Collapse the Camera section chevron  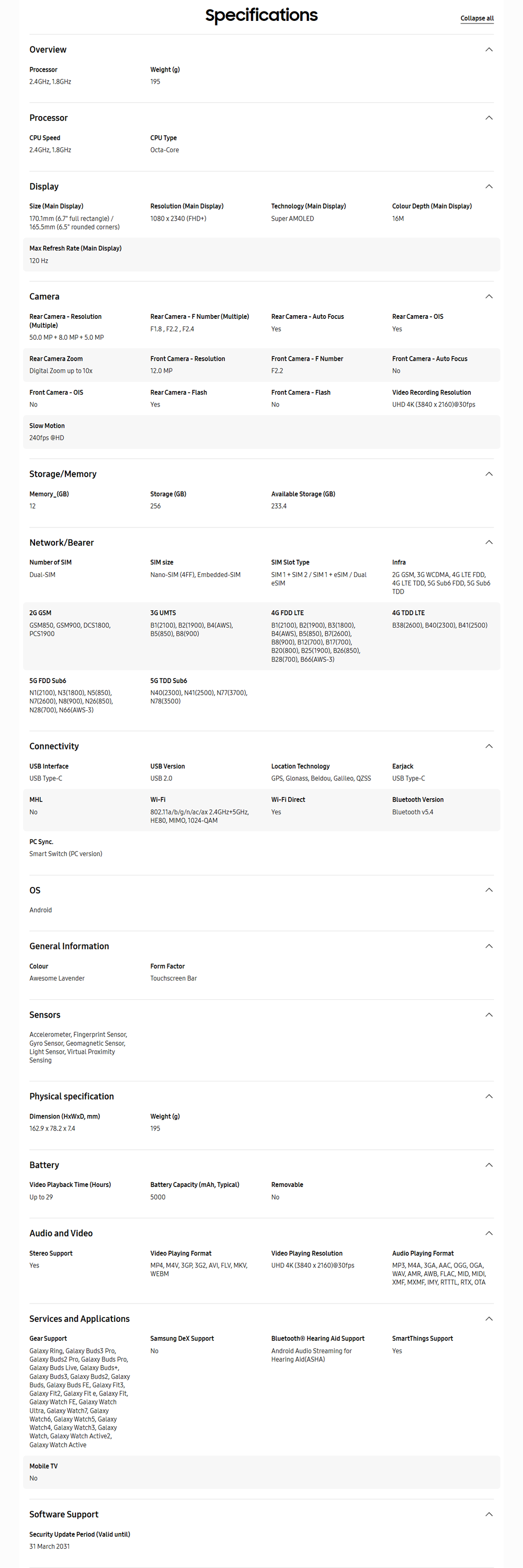(488, 296)
